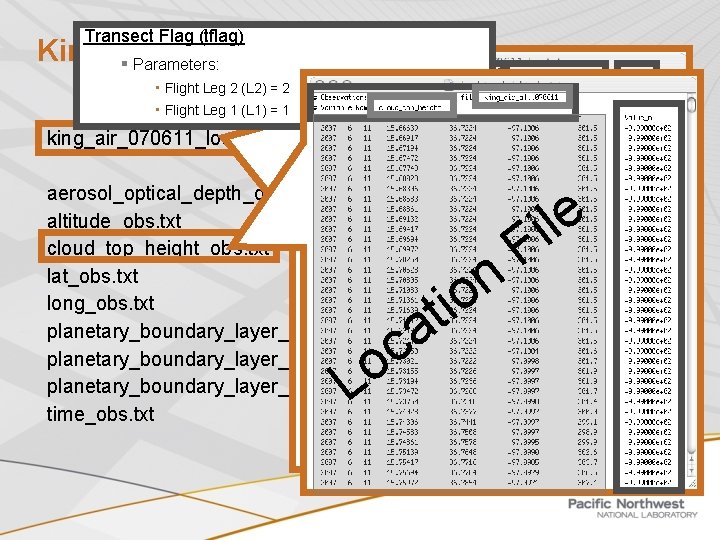The height and width of the screenshot is (540, 720).
Task: Select altitude_obs.txt in the file list
Action: 114,221
